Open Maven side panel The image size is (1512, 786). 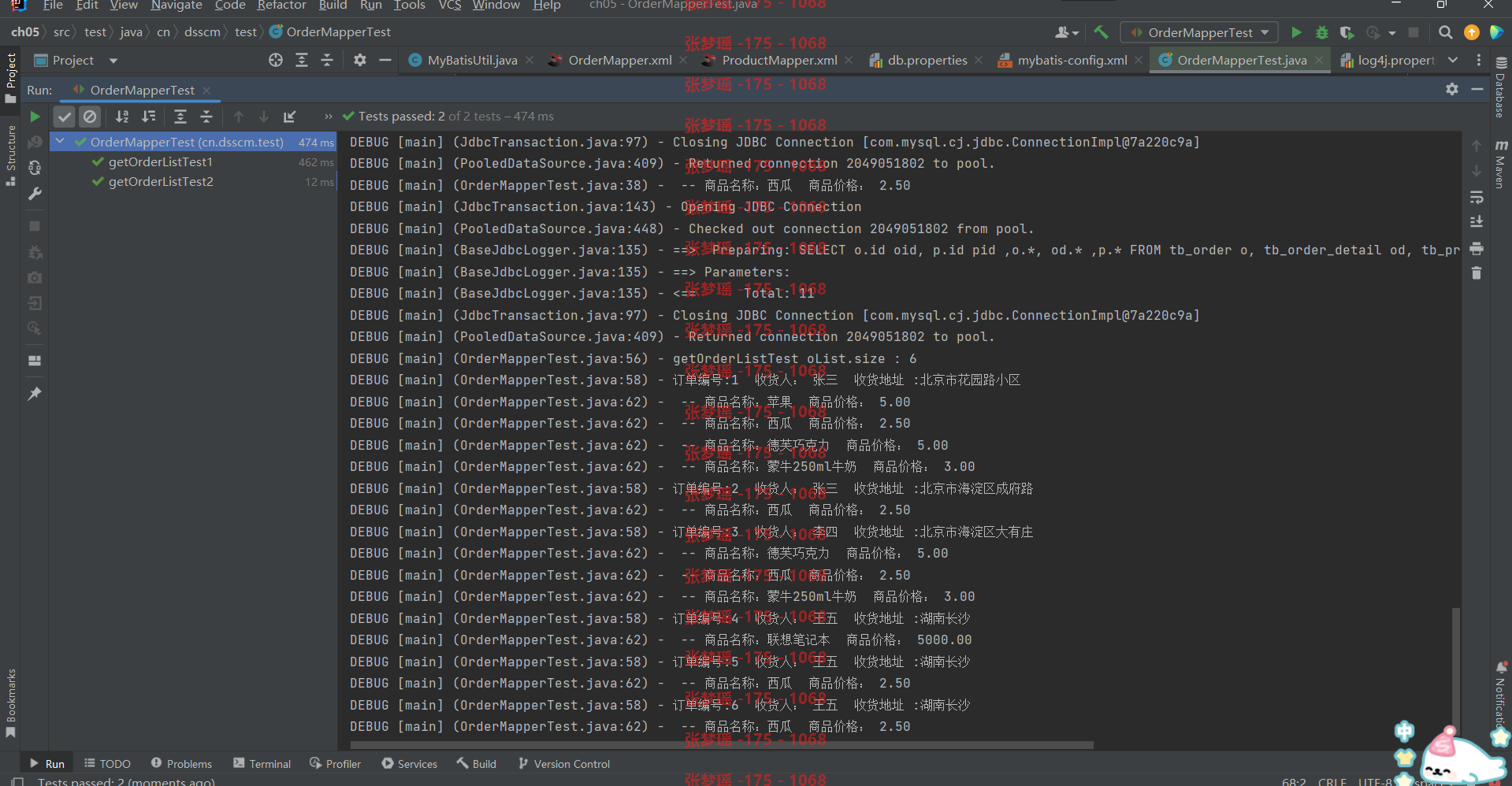click(x=1500, y=164)
